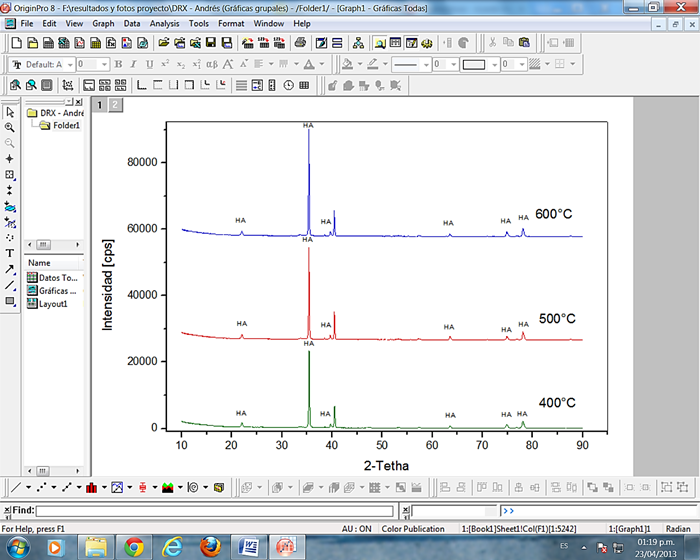
Task: Select Folder1 in Project Explorer tree
Action: click(x=66, y=125)
